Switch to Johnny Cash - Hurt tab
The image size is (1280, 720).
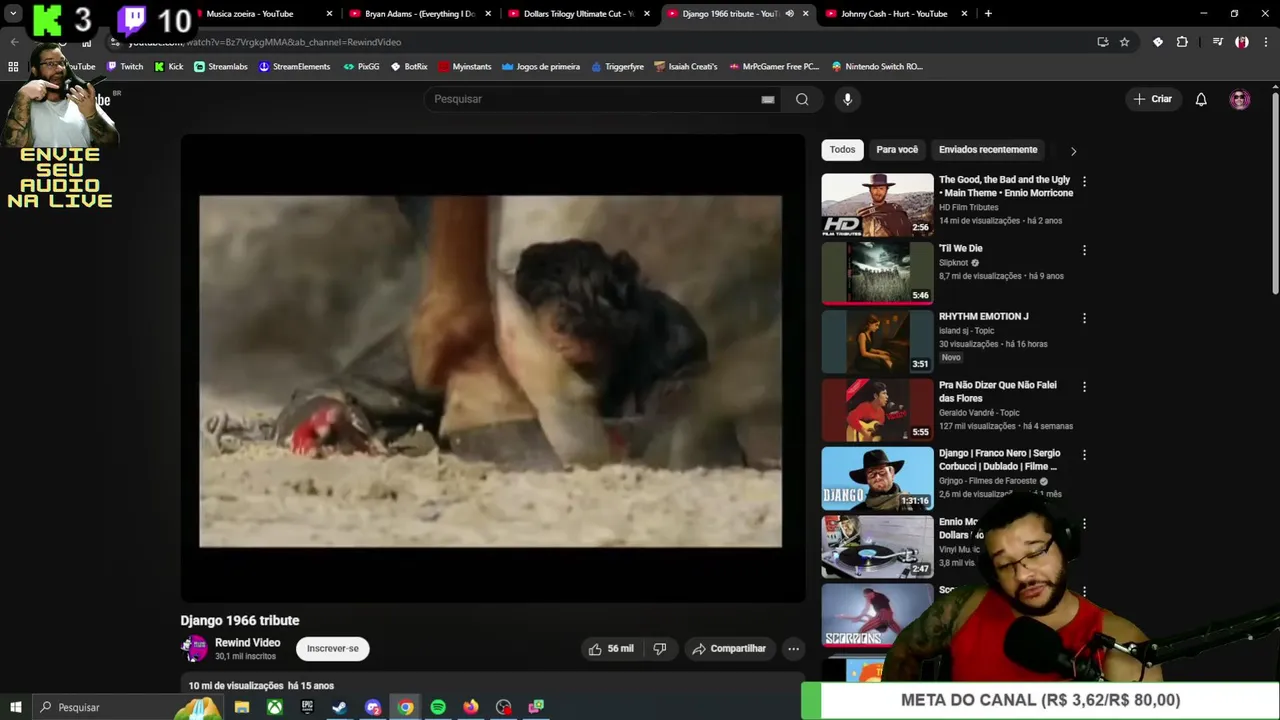pyautogui.click(x=894, y=14)
